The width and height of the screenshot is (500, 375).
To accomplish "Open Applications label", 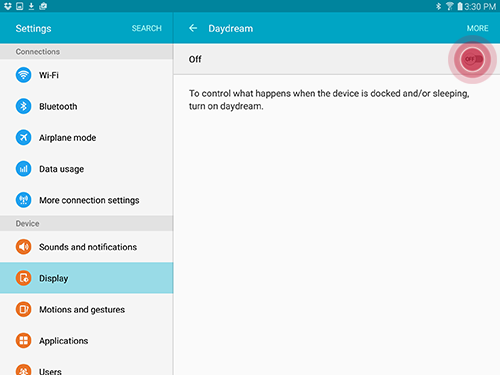I will click(64, 341).
